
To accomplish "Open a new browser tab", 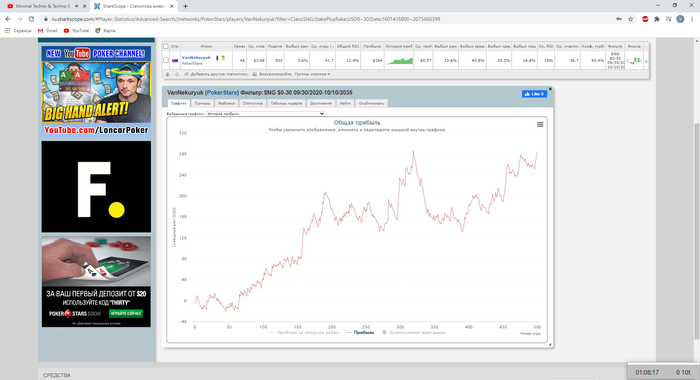I will (185, 6).
